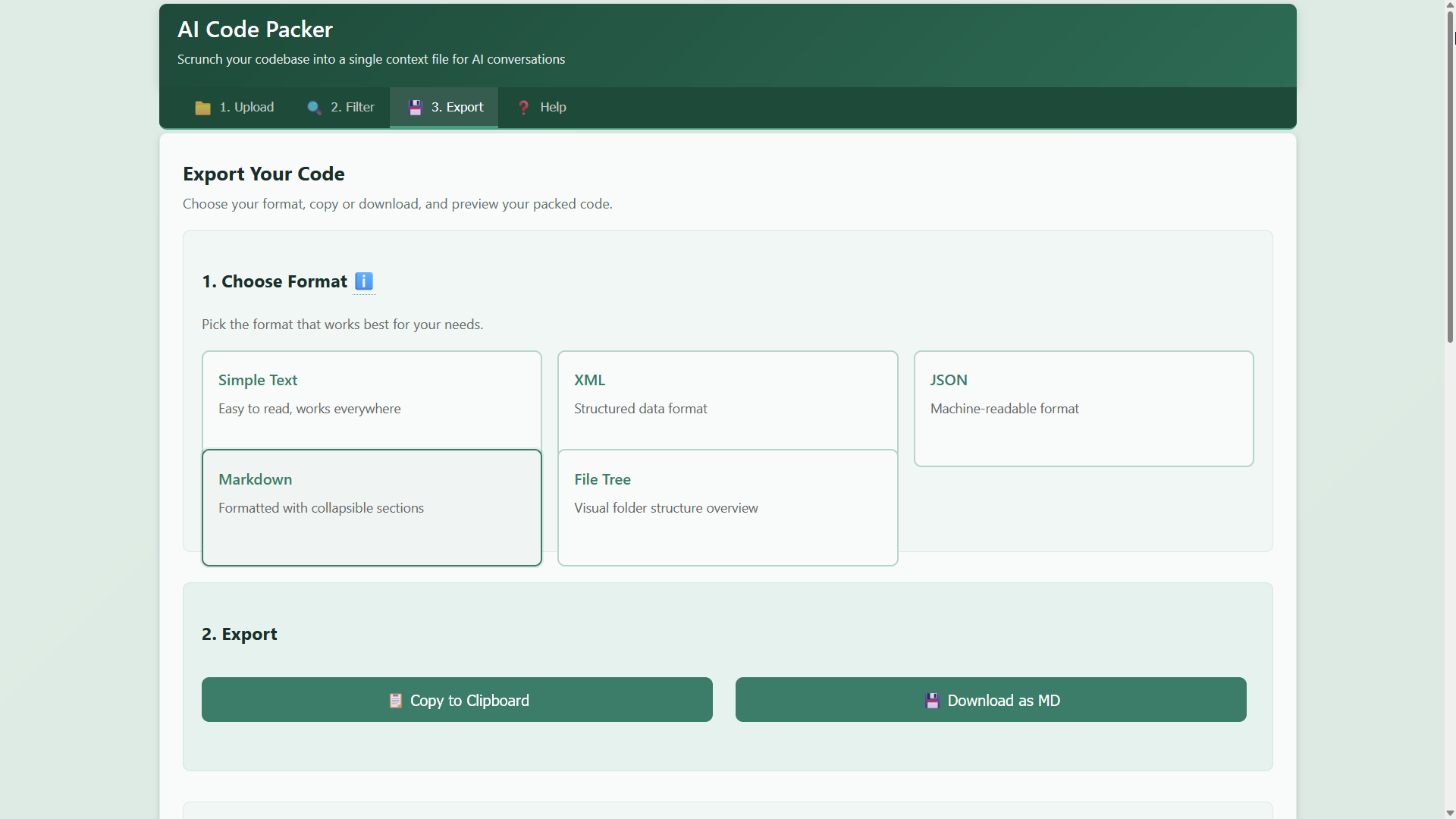Click the floppy disk icon on Download button
Image resolution: width=1456 pixels, height=819 pixels.
932,701
